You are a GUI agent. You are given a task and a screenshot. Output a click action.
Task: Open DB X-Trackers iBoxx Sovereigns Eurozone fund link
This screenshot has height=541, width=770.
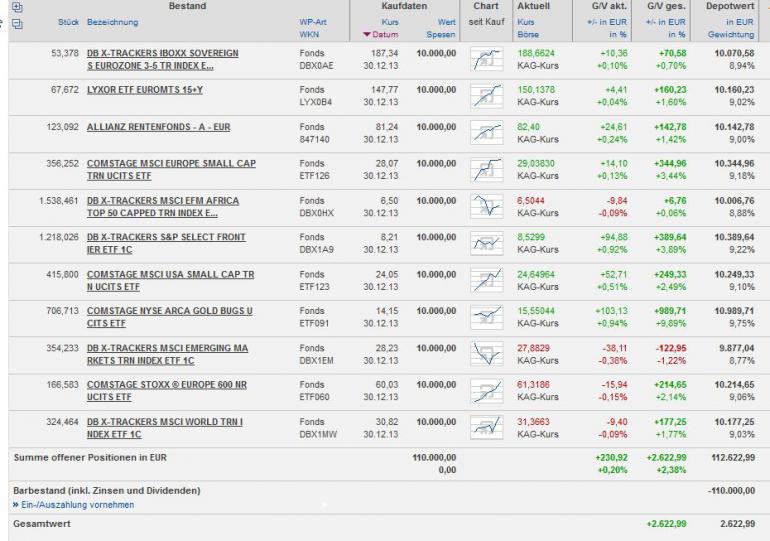[163, 59]
